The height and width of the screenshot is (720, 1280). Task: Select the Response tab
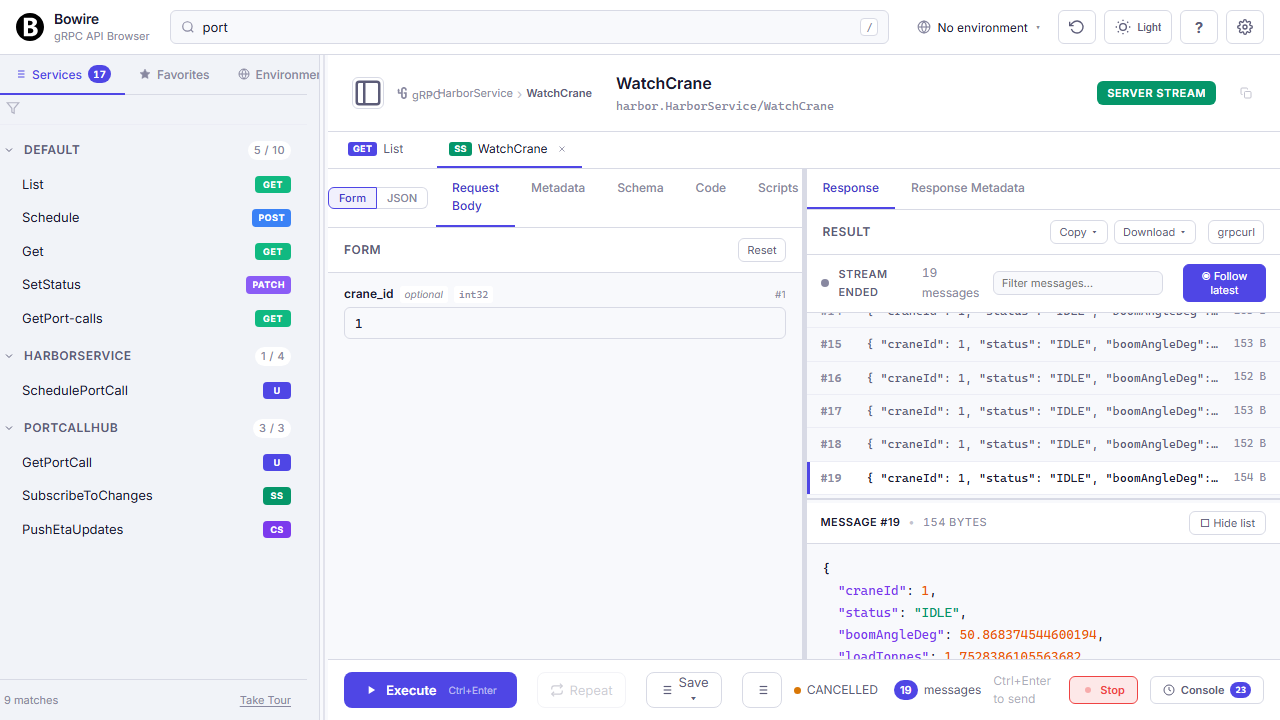click(851, 188)
